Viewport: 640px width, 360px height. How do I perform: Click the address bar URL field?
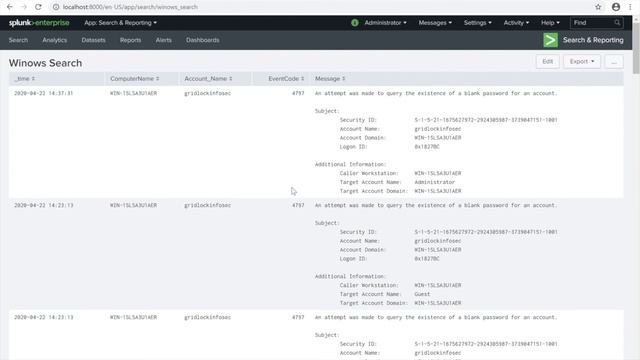(322, 7)
